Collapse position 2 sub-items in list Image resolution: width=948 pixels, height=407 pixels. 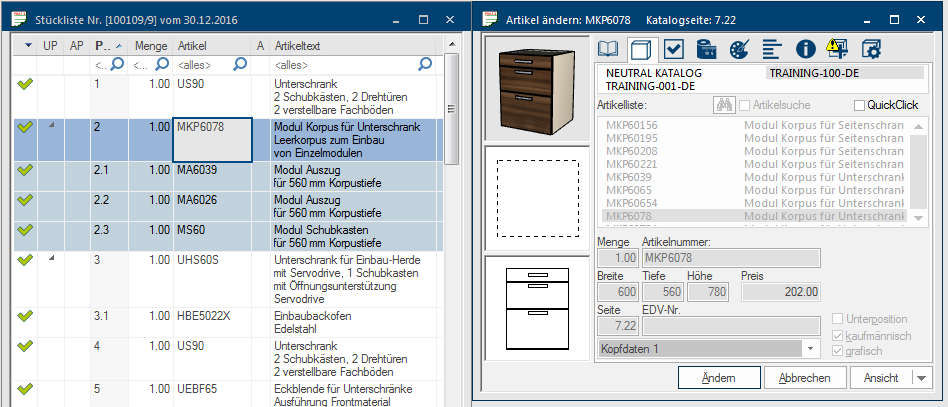[50, 124]
